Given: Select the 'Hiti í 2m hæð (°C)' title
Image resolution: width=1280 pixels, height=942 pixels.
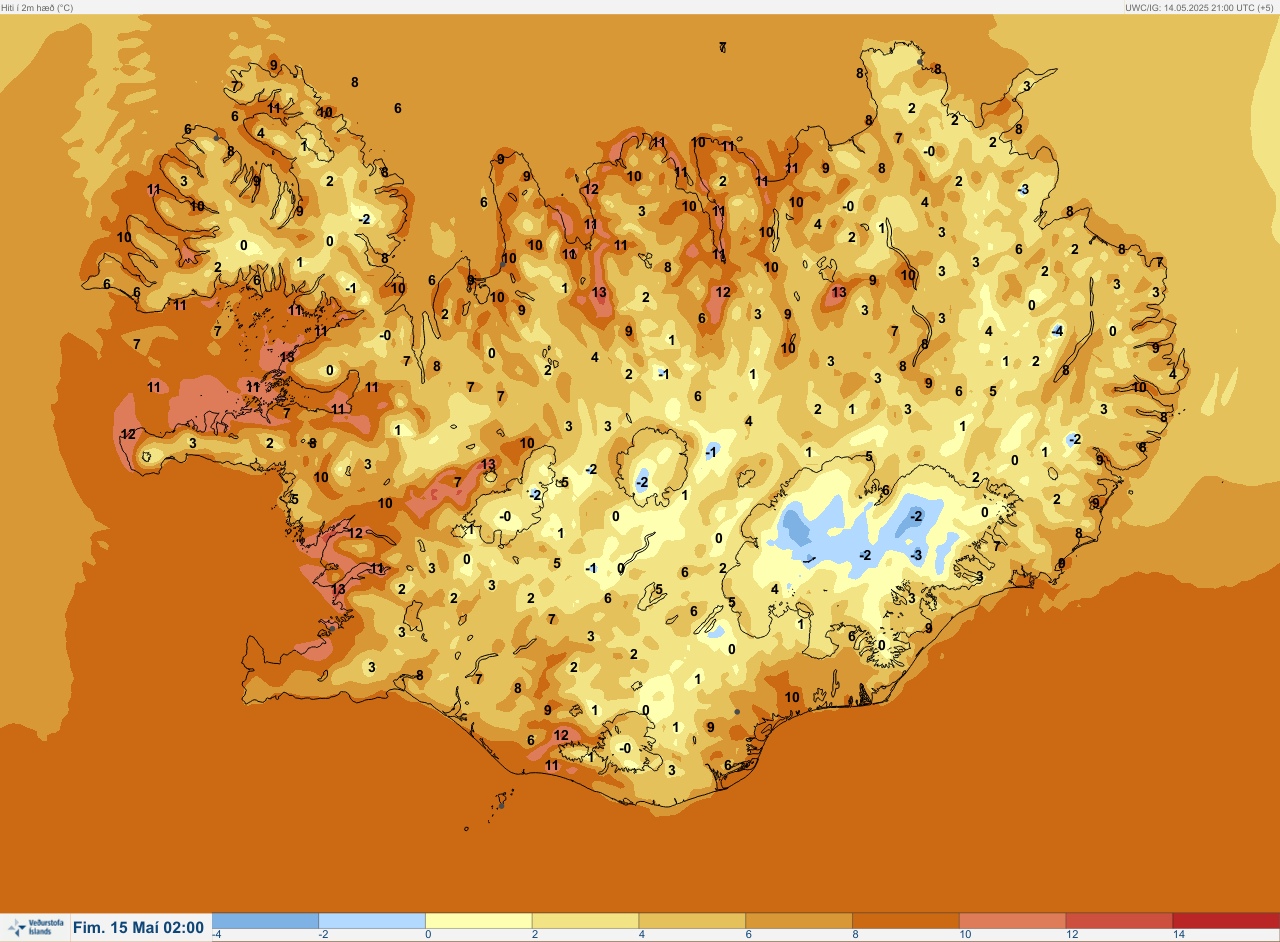Looking at the screenshot, I should click(x=37, y=7).
